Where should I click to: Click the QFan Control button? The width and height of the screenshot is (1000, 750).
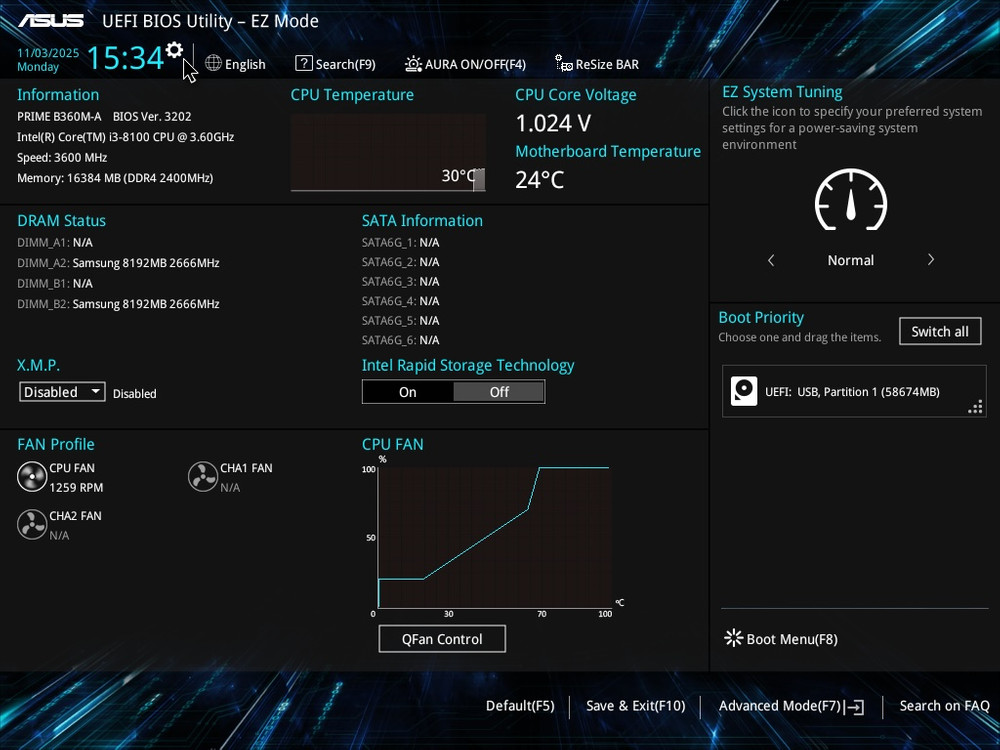click(x=442, y=639)
